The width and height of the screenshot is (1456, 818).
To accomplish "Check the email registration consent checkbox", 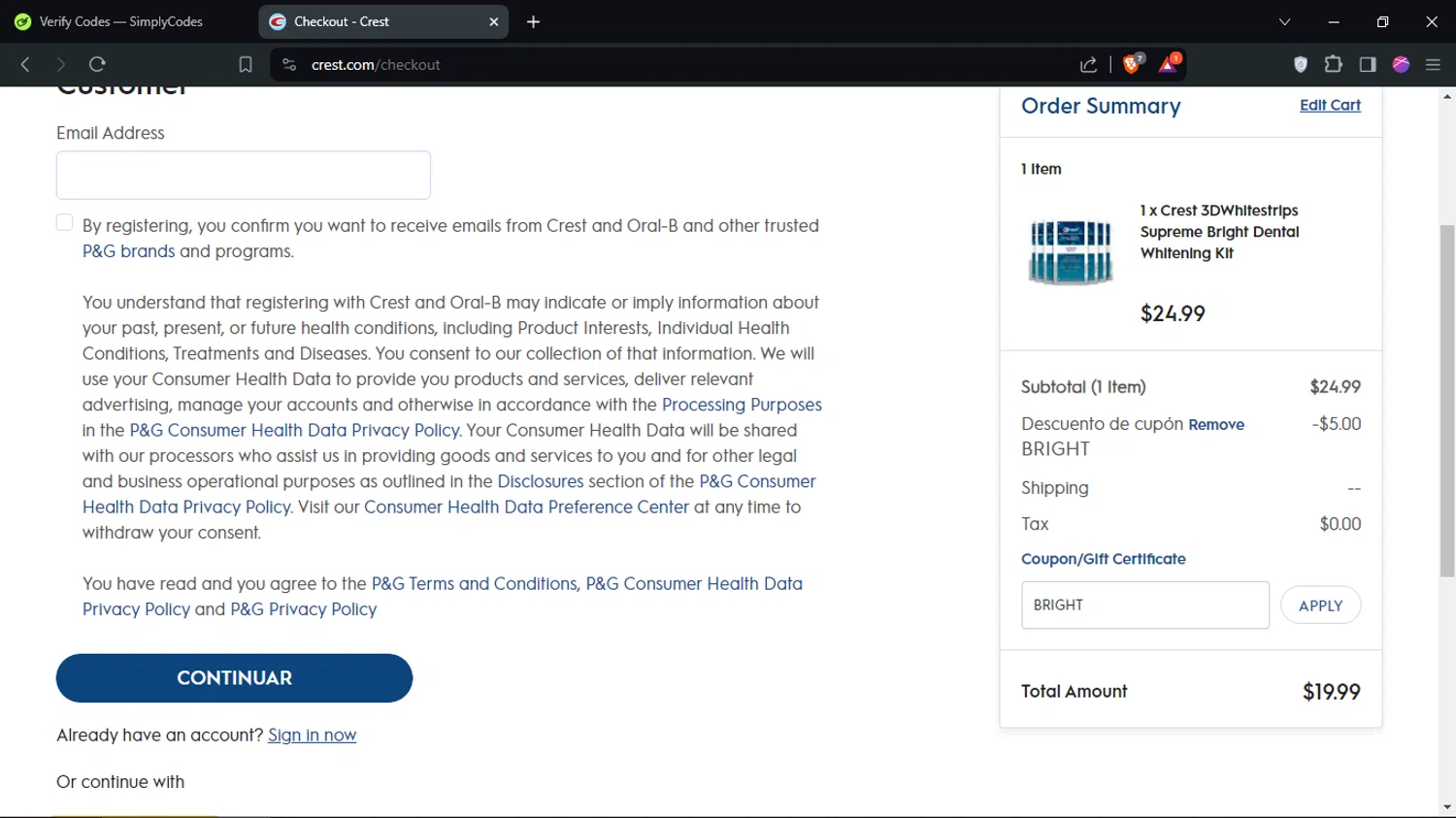I will (65, 222).
